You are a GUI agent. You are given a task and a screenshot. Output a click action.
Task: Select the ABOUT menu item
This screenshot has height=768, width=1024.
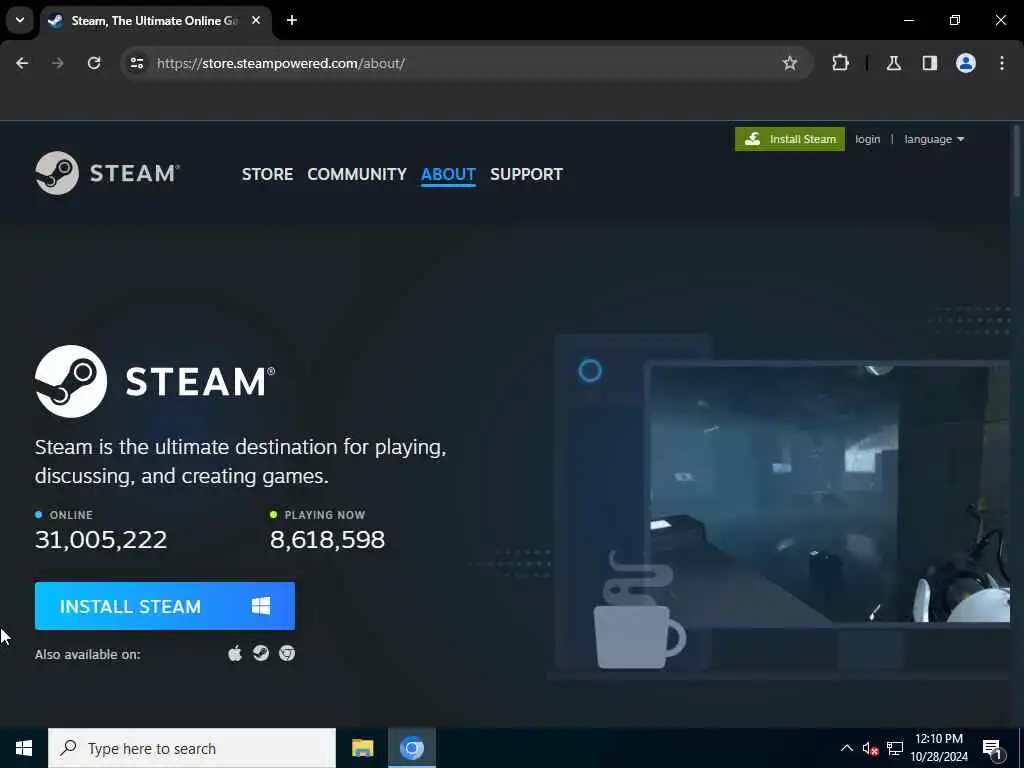pos(448,174)
